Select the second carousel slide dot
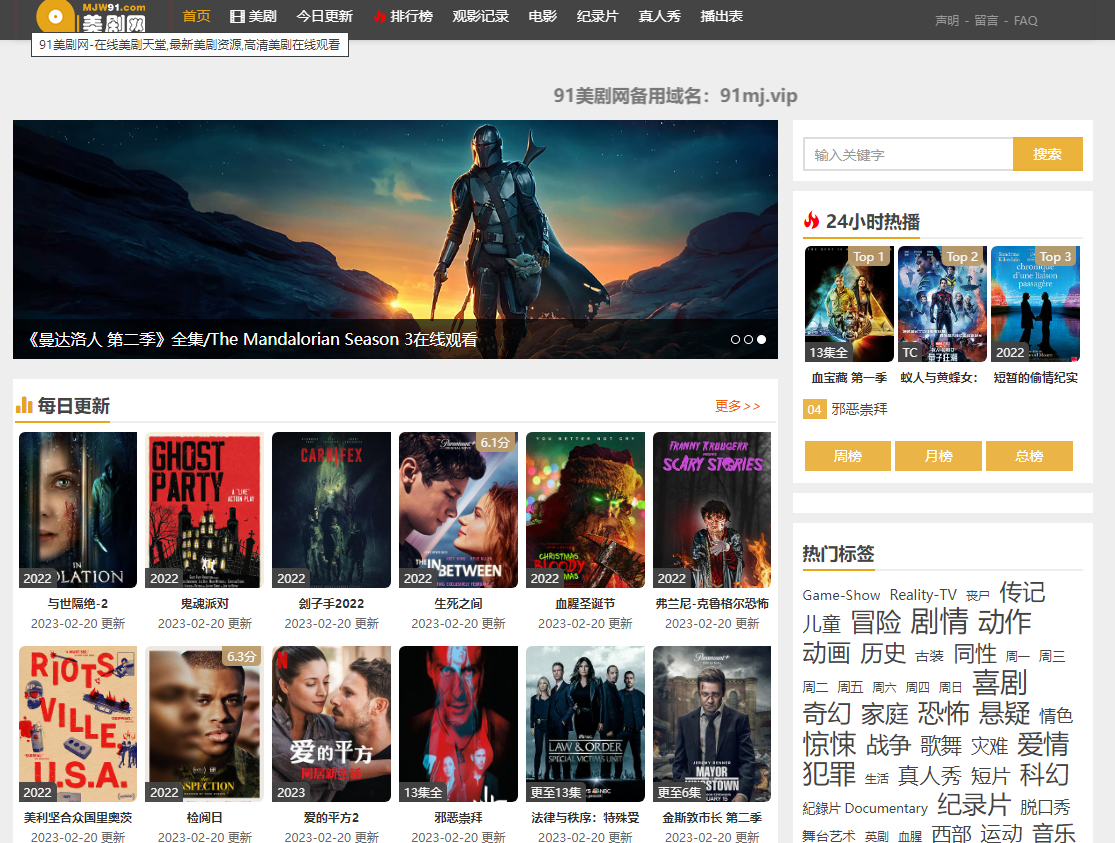 tap(748, 339)
